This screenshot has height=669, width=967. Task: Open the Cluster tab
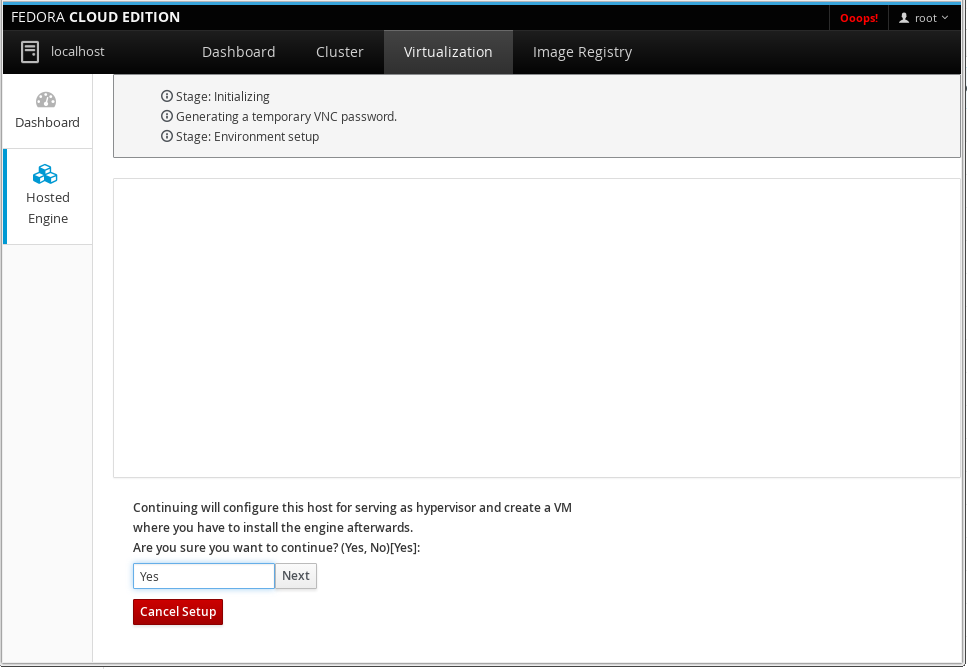click(x=339, y=52)
